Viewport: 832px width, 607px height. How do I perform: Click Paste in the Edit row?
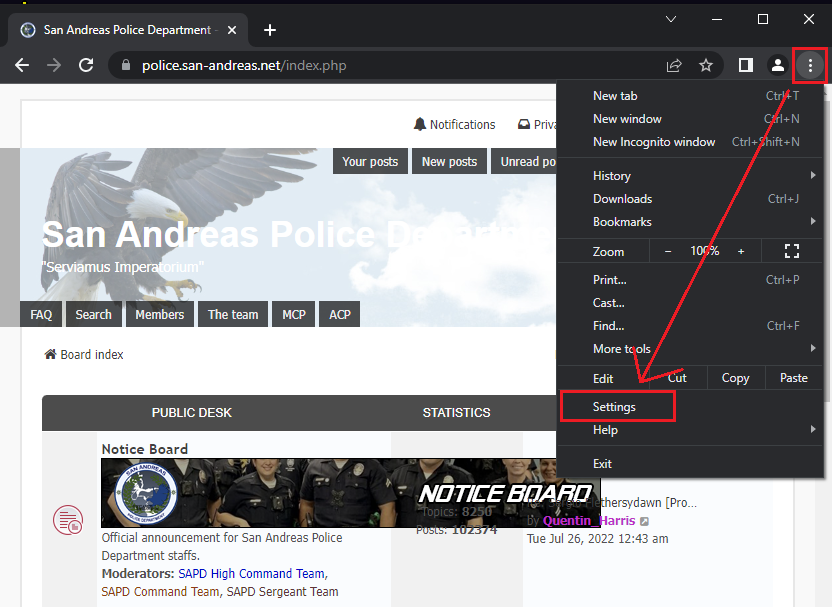pos(794,378)
